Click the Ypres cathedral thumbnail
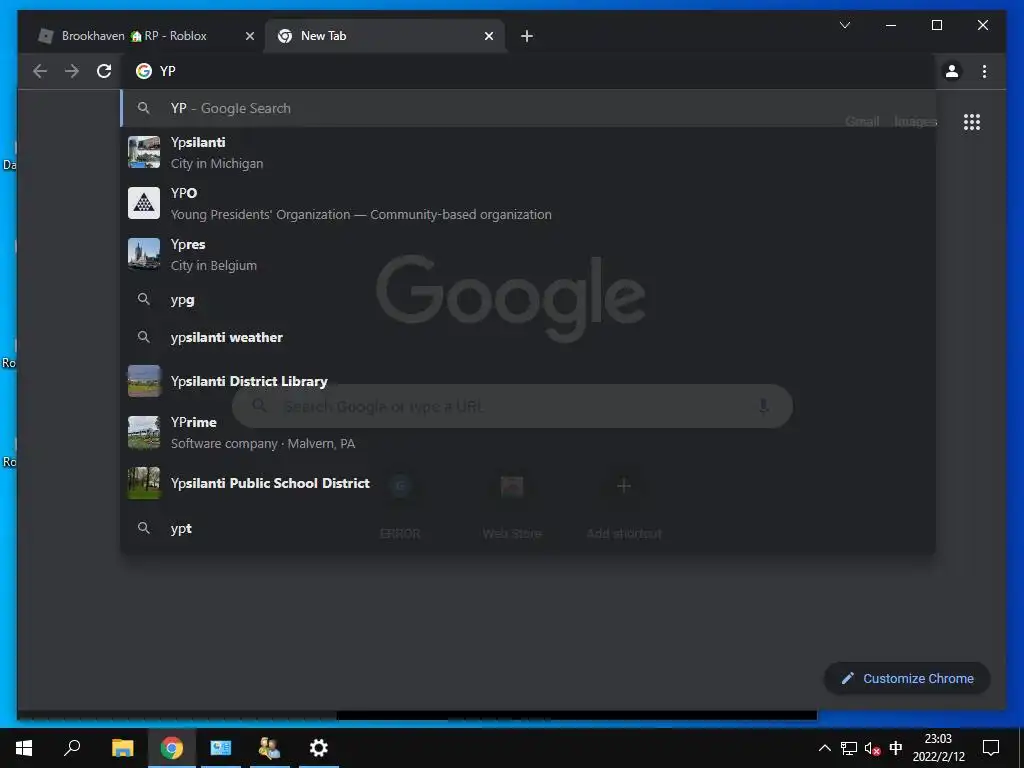The image size is (1024, 768). click(144, 254)
